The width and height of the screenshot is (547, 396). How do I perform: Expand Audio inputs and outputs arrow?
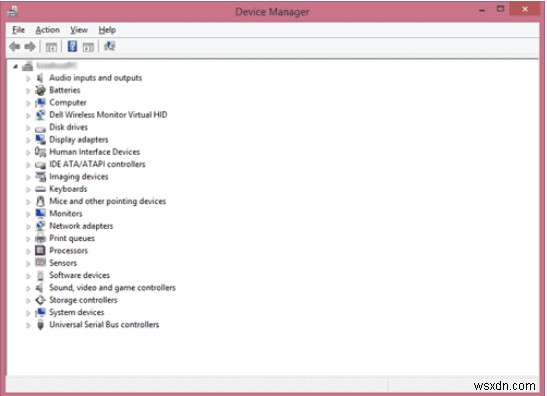(x=28, y=79)
